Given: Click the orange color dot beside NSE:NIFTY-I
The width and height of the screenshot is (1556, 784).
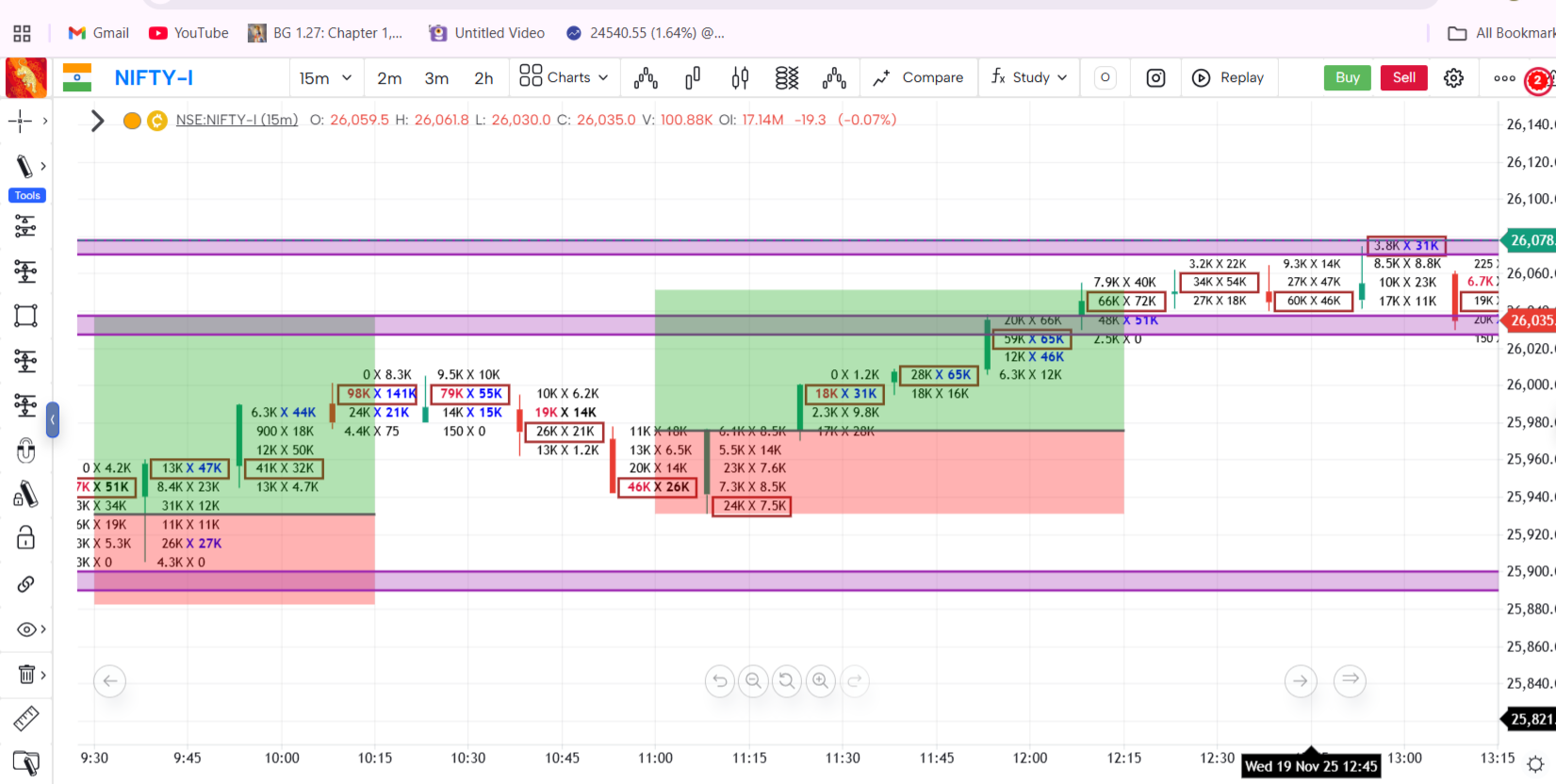Looking at the screenshot, I should 132,121.
